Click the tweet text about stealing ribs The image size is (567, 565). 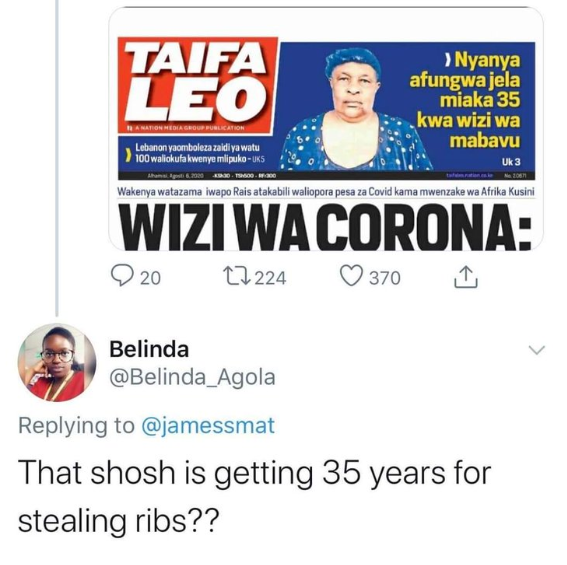pos(254,496)
